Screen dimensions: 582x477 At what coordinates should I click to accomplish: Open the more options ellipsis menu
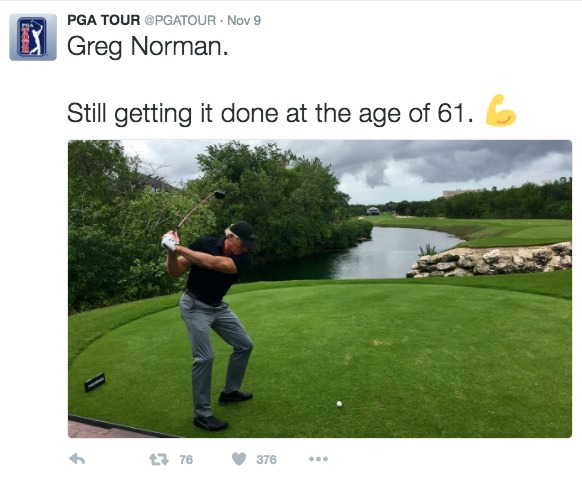pos(318,459)
